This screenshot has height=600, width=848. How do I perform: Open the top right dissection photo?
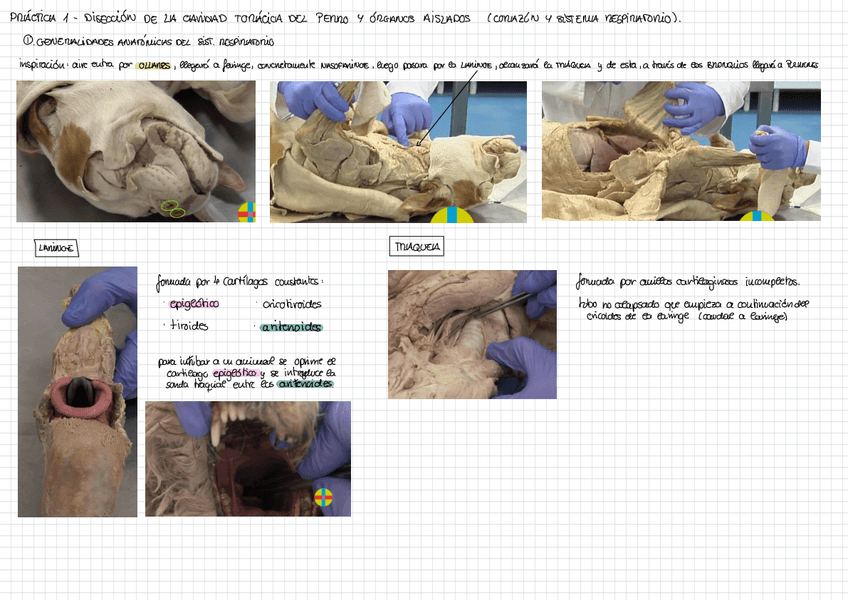[680, 151]
